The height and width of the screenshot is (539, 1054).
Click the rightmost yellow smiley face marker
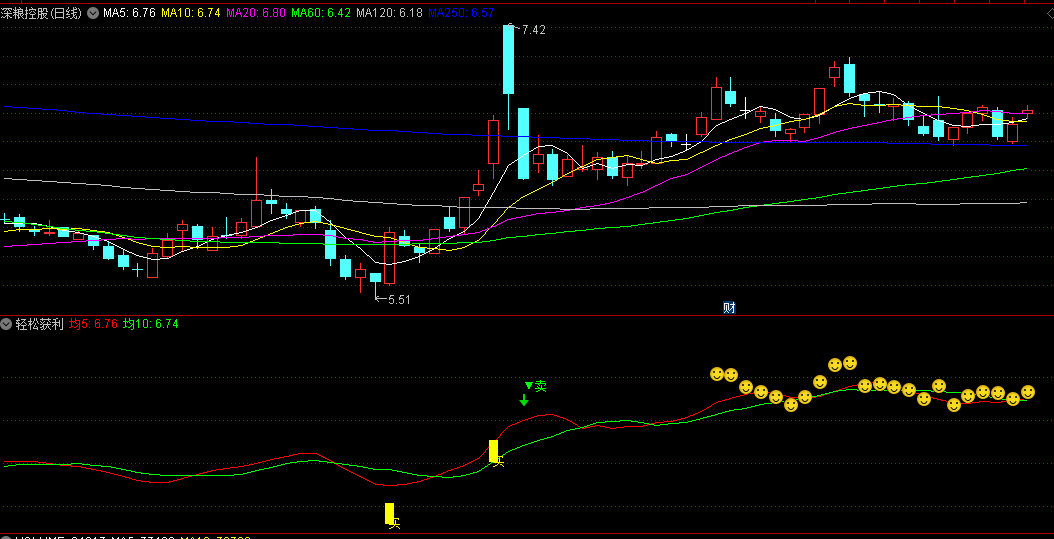(1028, 392)
